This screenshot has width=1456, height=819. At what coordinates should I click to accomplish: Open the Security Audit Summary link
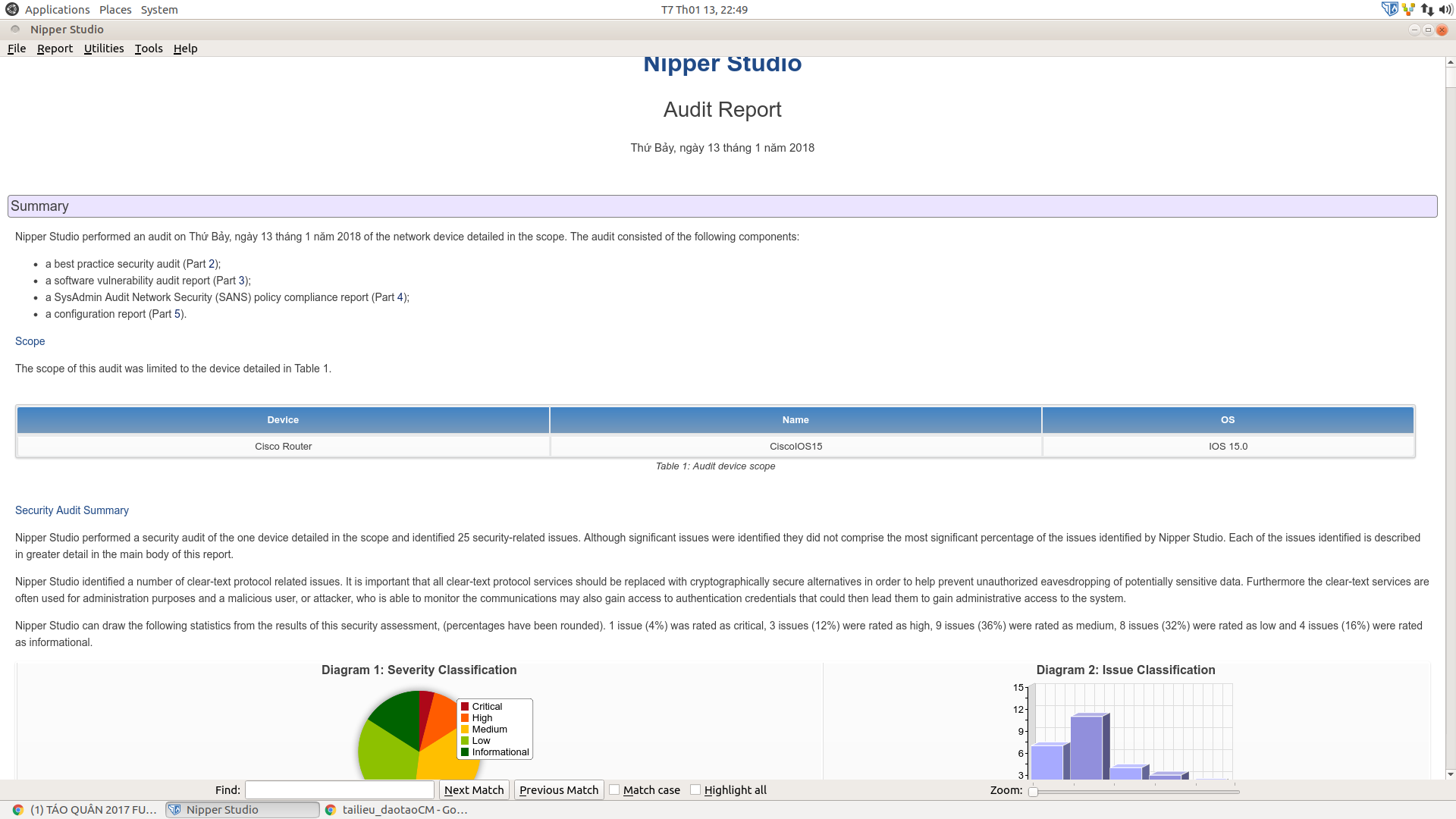(x=71, y=510)
